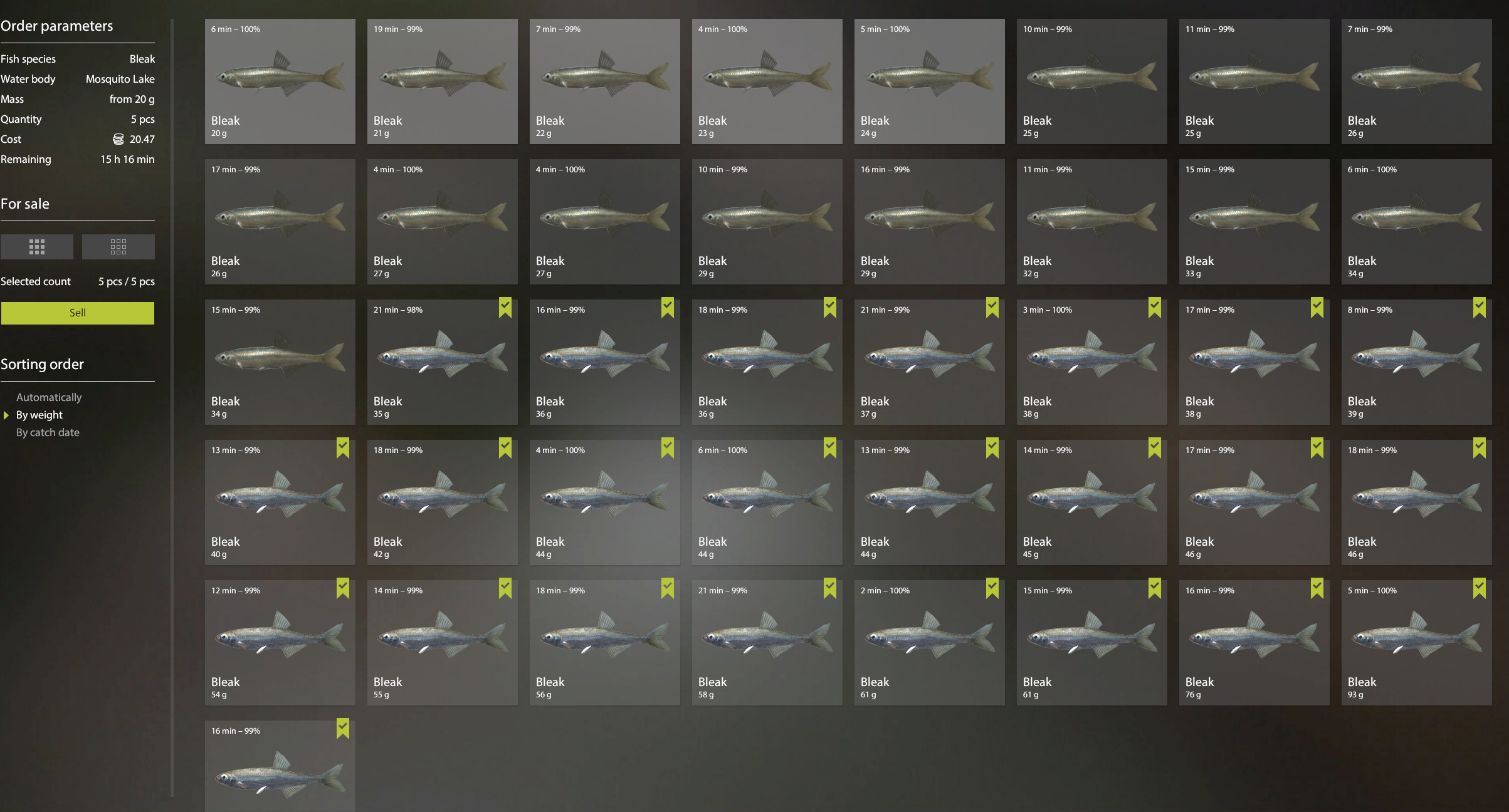Select all fish using filled grid icon
The height and width of the screenshot is (812, 1509).
37,247
